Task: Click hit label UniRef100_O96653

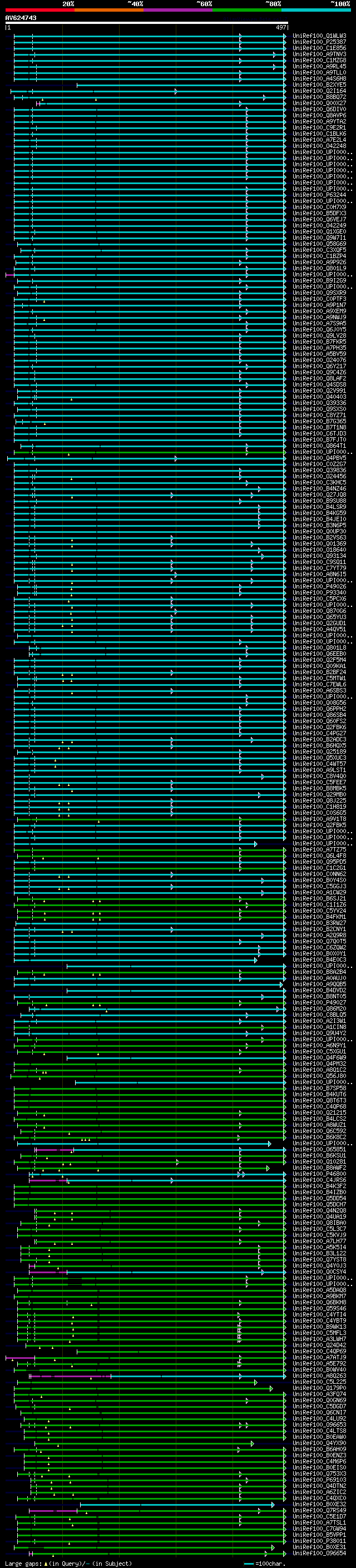Action: point(319,1424)
